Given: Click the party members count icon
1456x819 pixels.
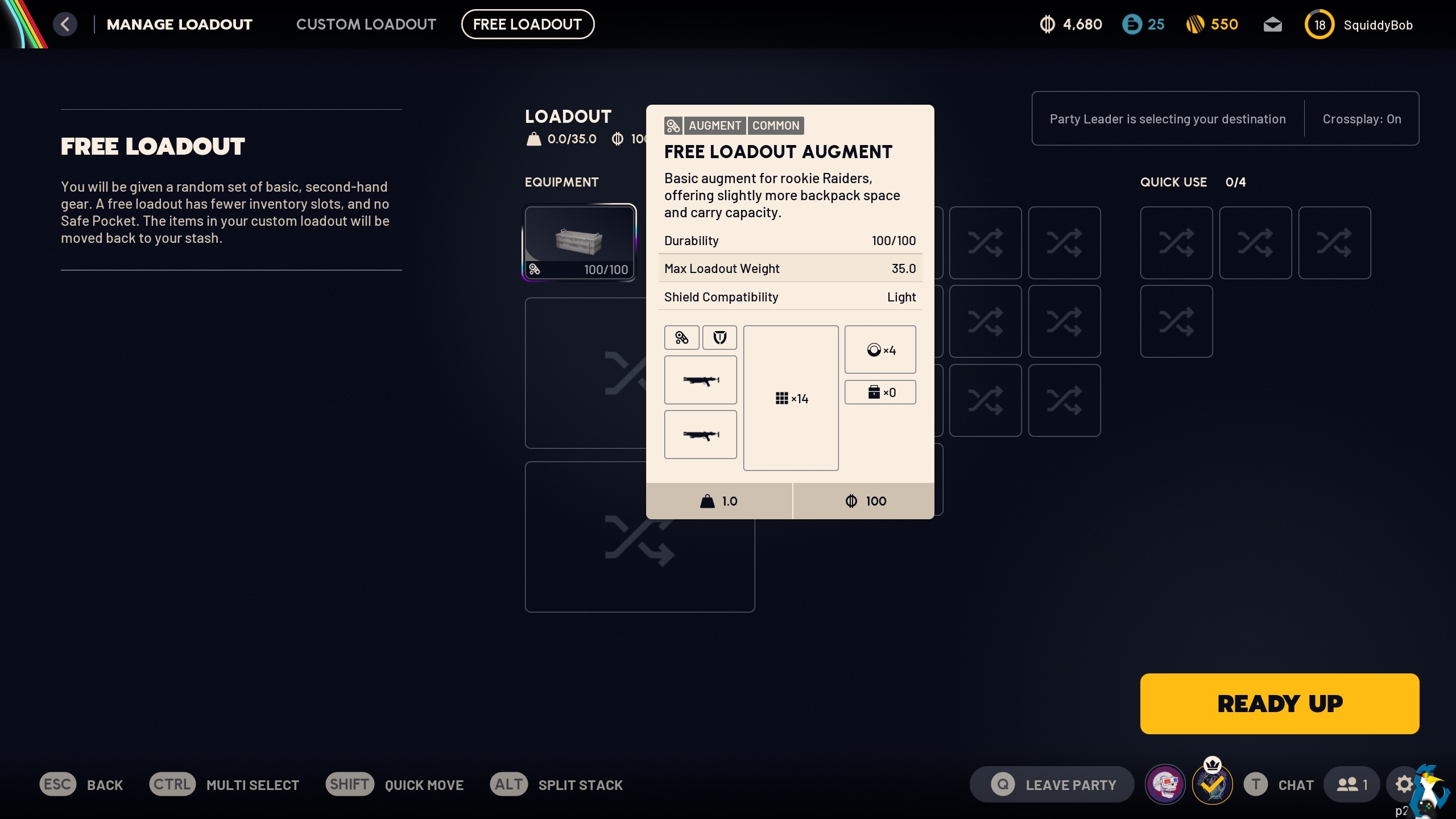Looking at the screenshot, I should (1351, 784).
